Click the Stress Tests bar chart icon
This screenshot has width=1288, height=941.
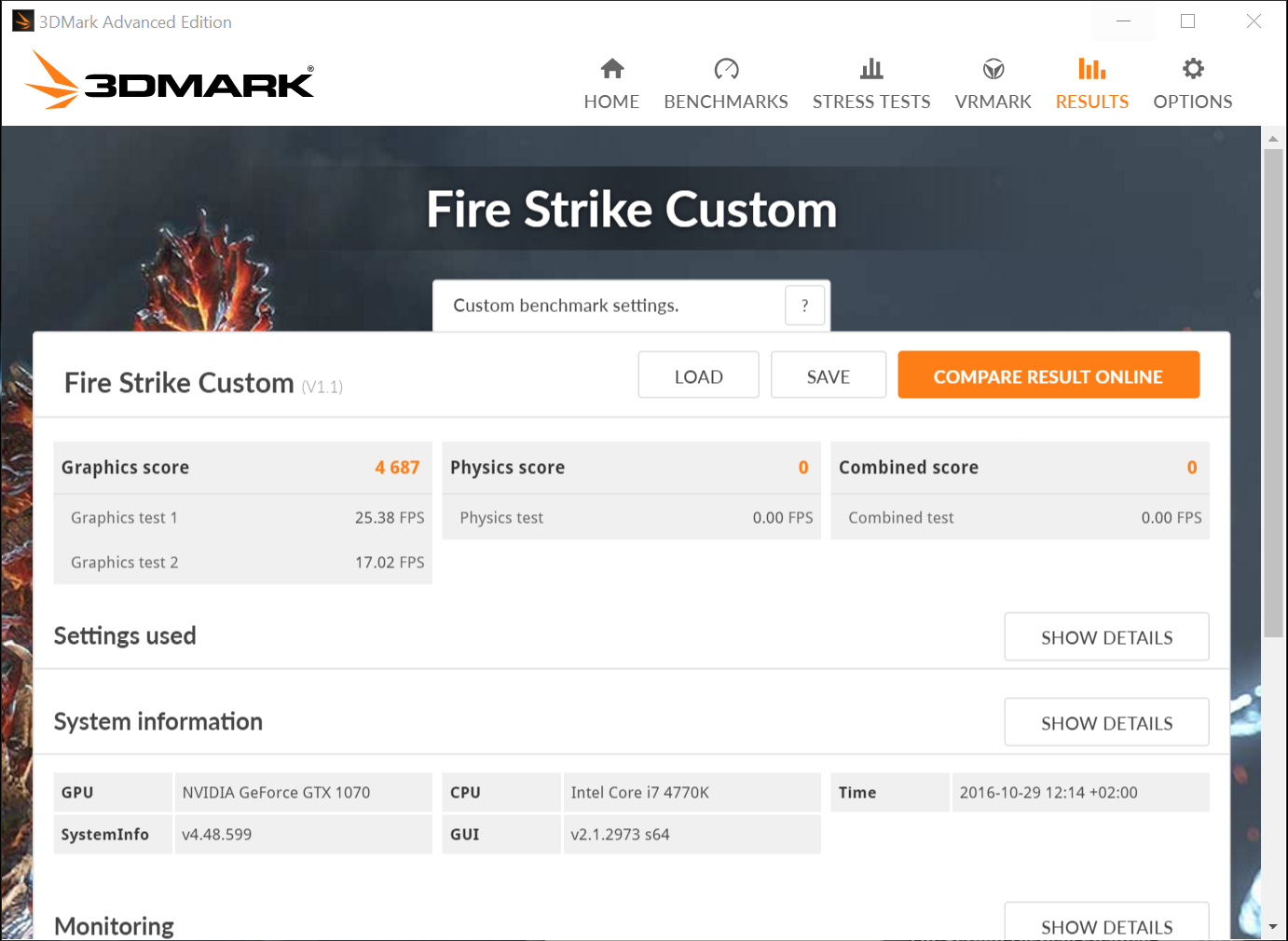(x=871, y=68)
